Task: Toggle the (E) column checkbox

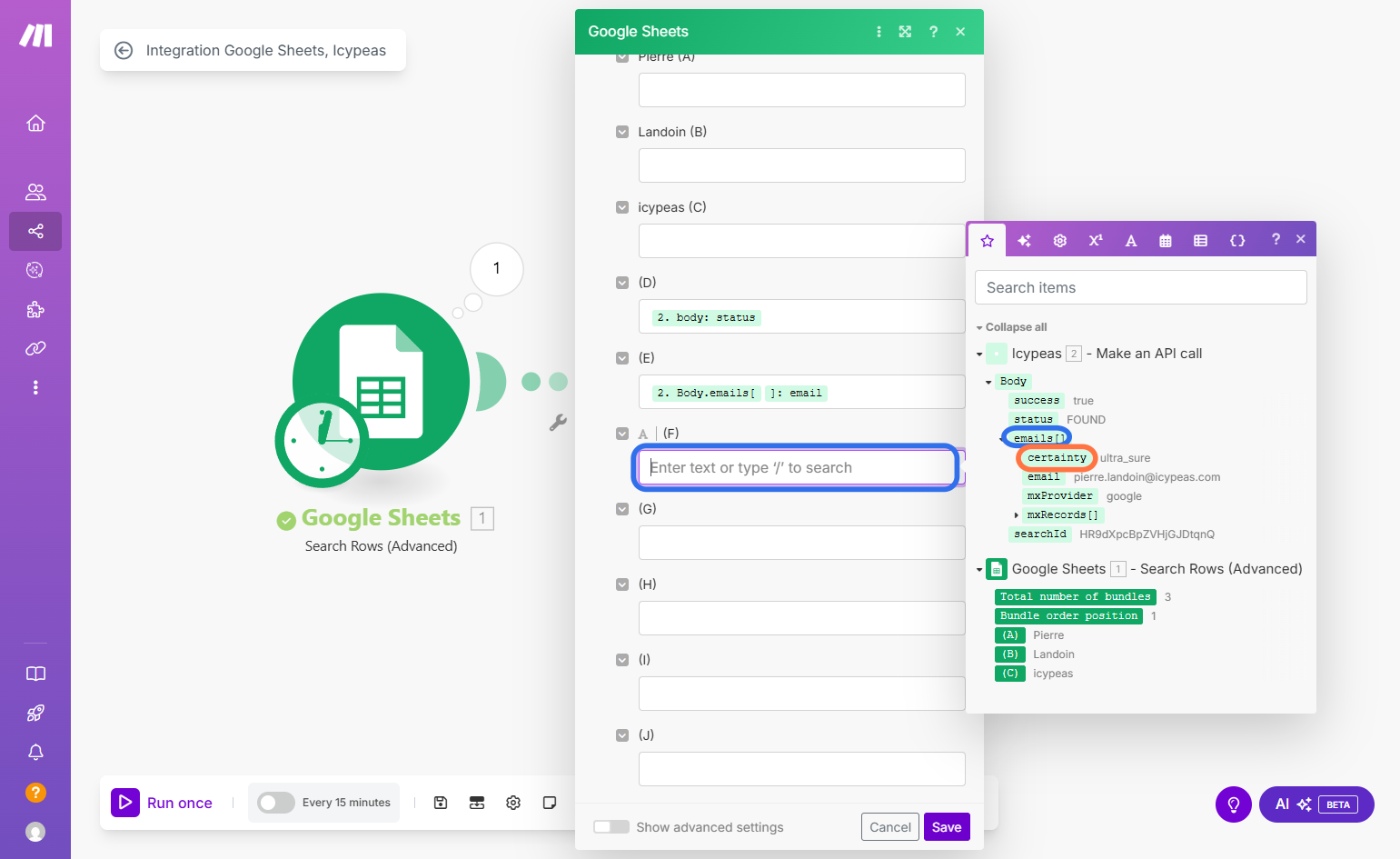Action: point(622,358)
